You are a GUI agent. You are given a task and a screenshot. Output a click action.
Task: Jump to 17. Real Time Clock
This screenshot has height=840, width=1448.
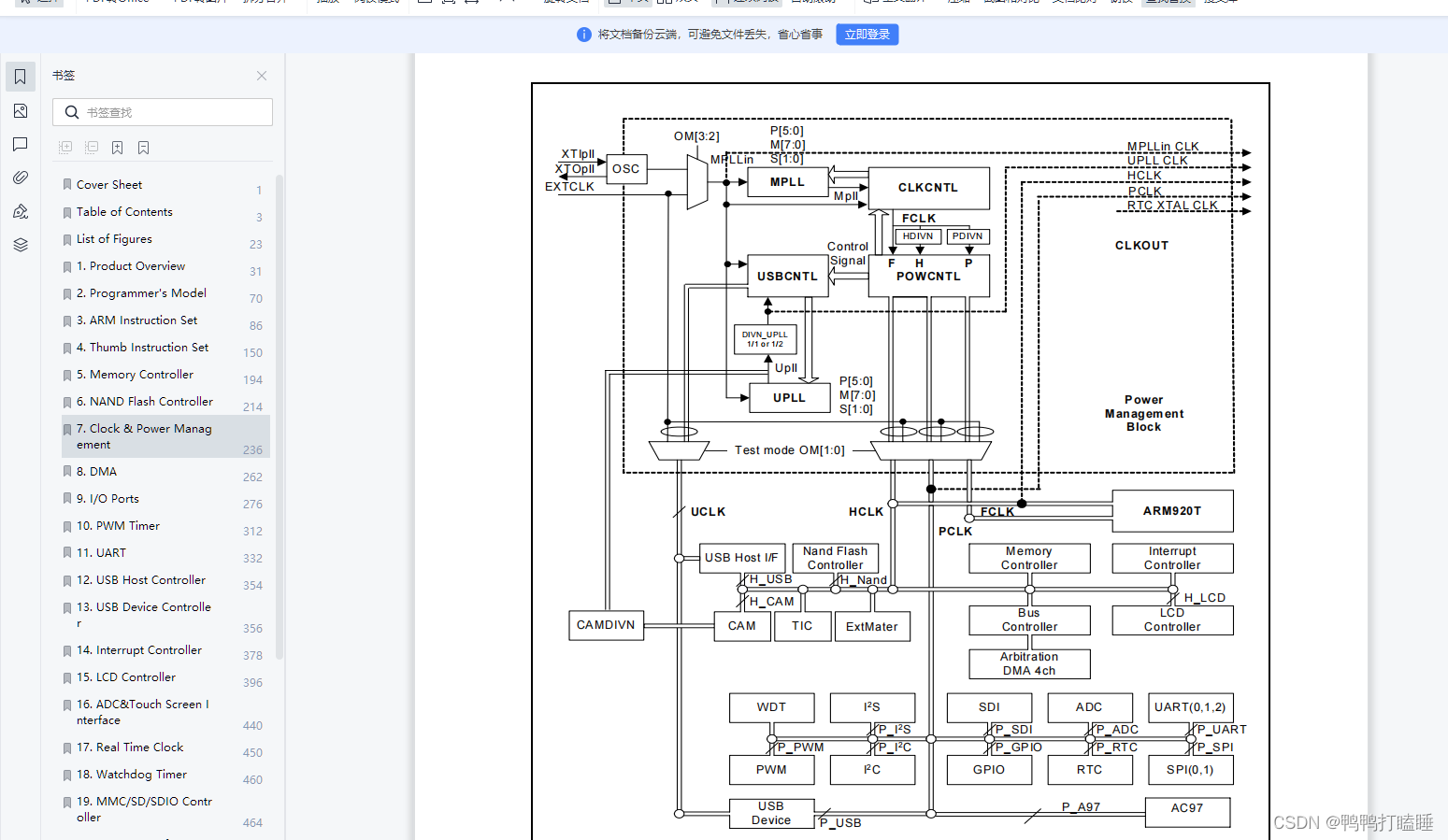pyautogui.click(x=130, y=747)
